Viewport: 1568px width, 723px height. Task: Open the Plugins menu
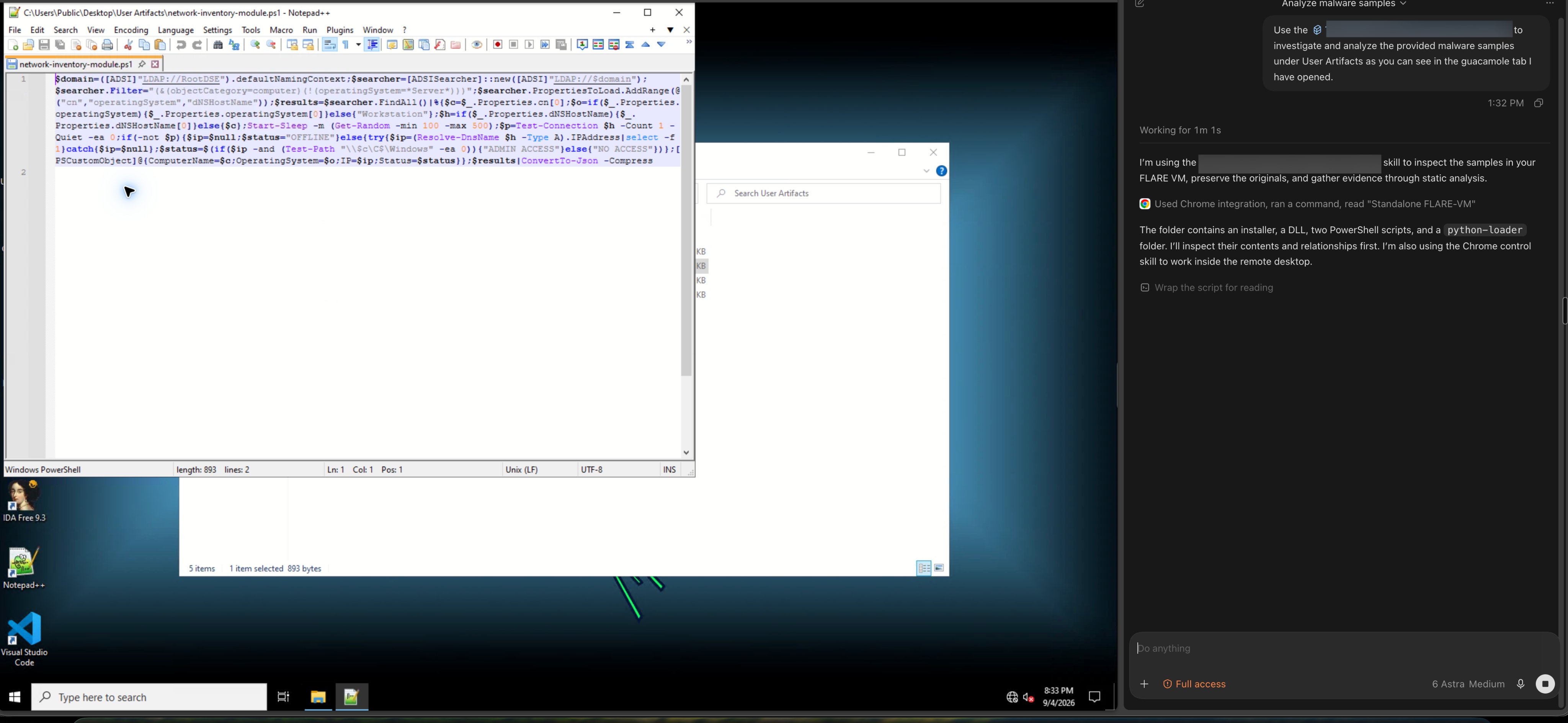point(340,30)
